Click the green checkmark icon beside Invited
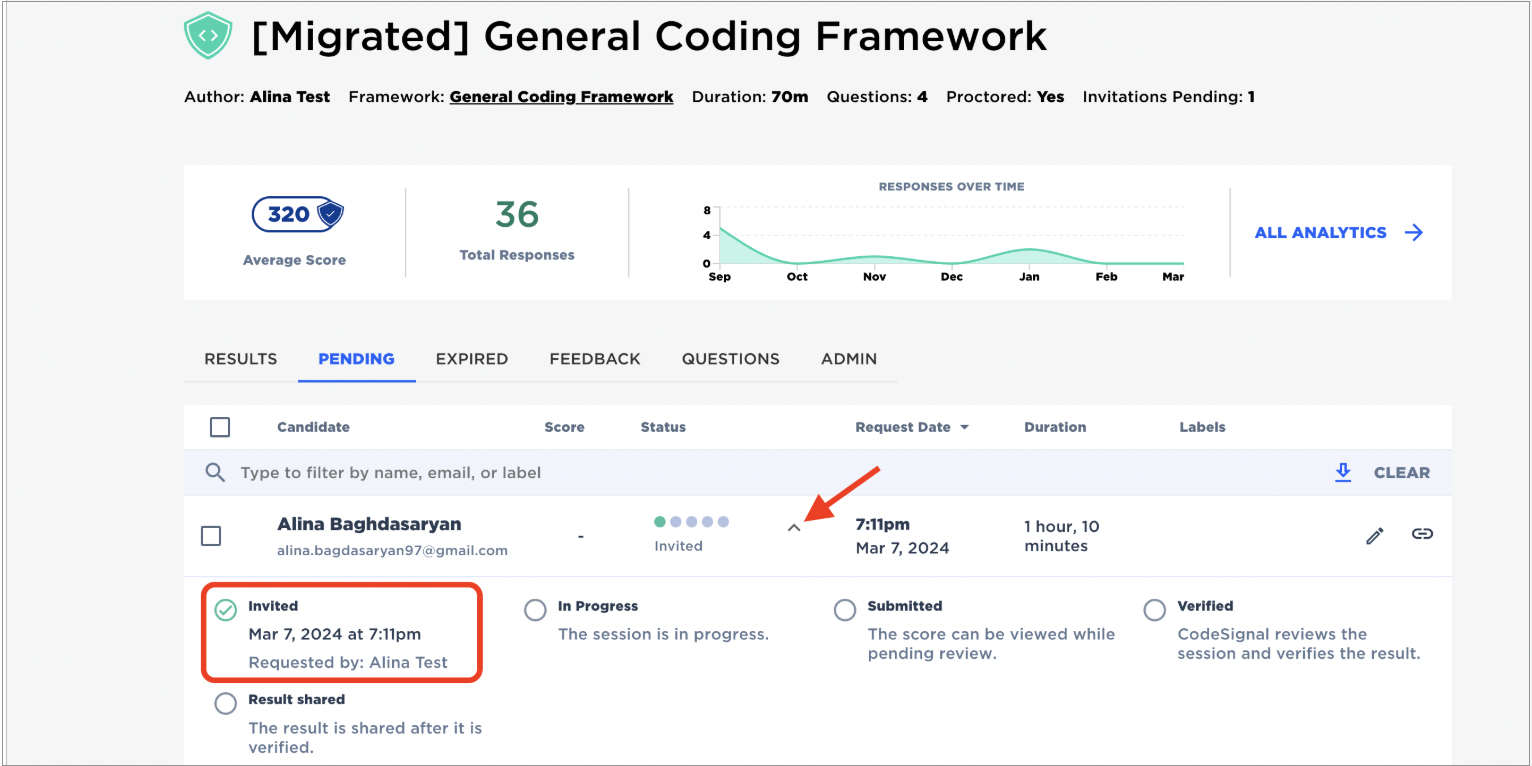Viewport: 1532px width, 766px height. [x=226, y=610]
